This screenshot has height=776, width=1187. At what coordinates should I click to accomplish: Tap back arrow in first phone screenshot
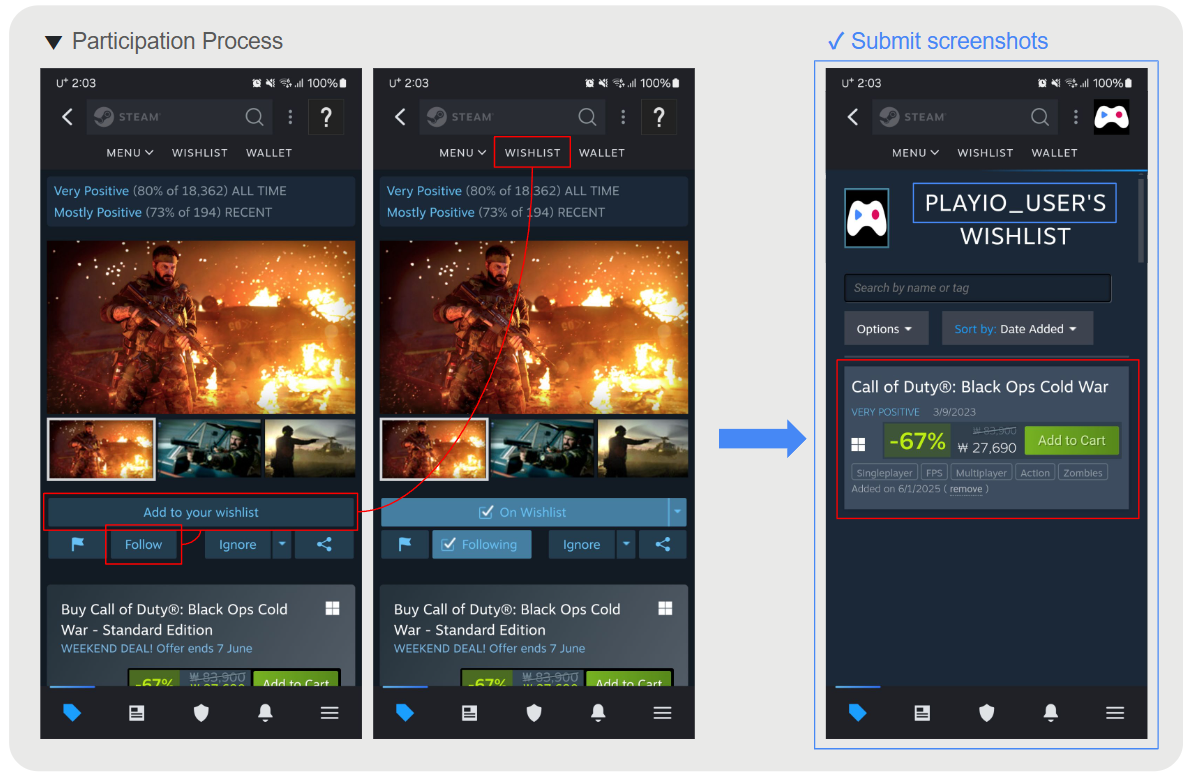67,117
